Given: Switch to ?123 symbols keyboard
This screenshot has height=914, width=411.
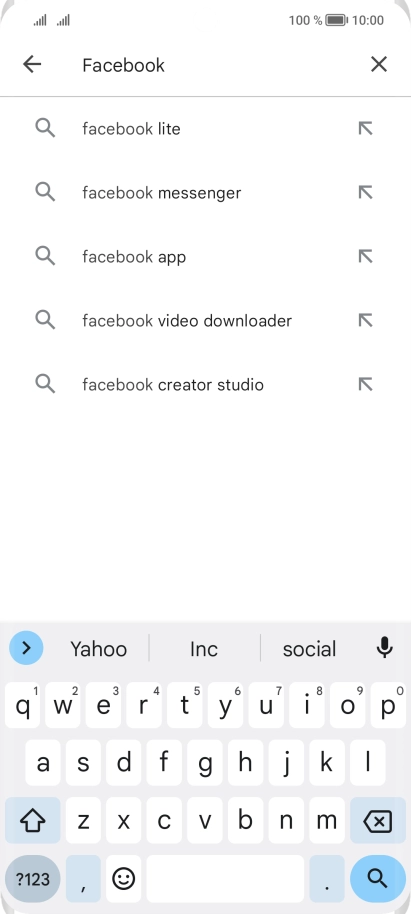Looking at the screenshot, I should pyautogui.click(x=33, y=878).
